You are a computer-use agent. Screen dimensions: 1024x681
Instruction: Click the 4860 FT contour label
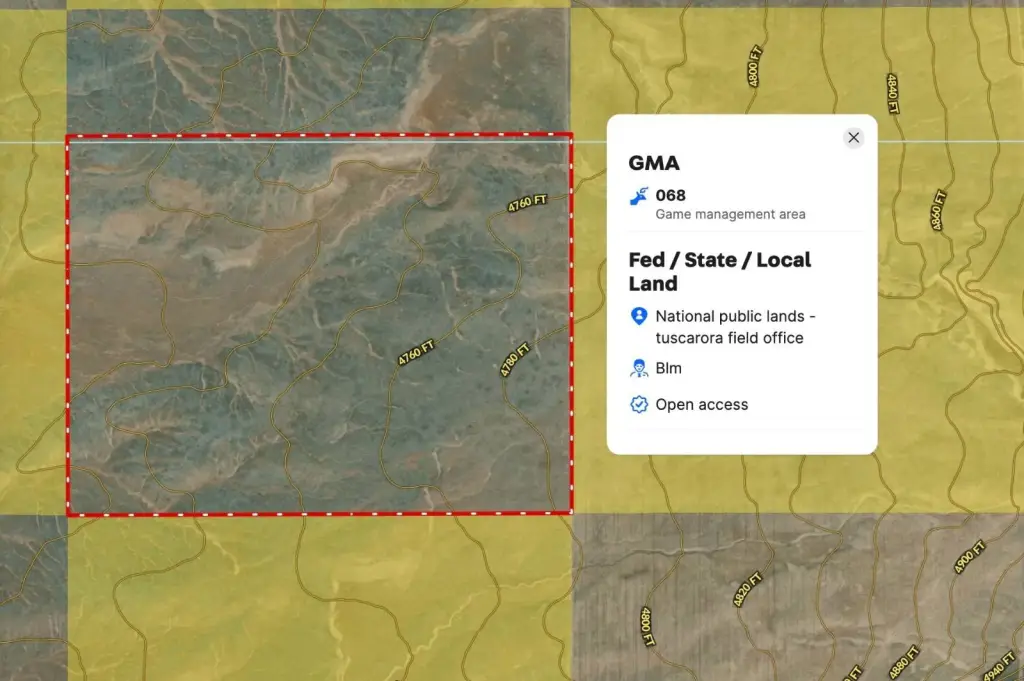(937, 211)
